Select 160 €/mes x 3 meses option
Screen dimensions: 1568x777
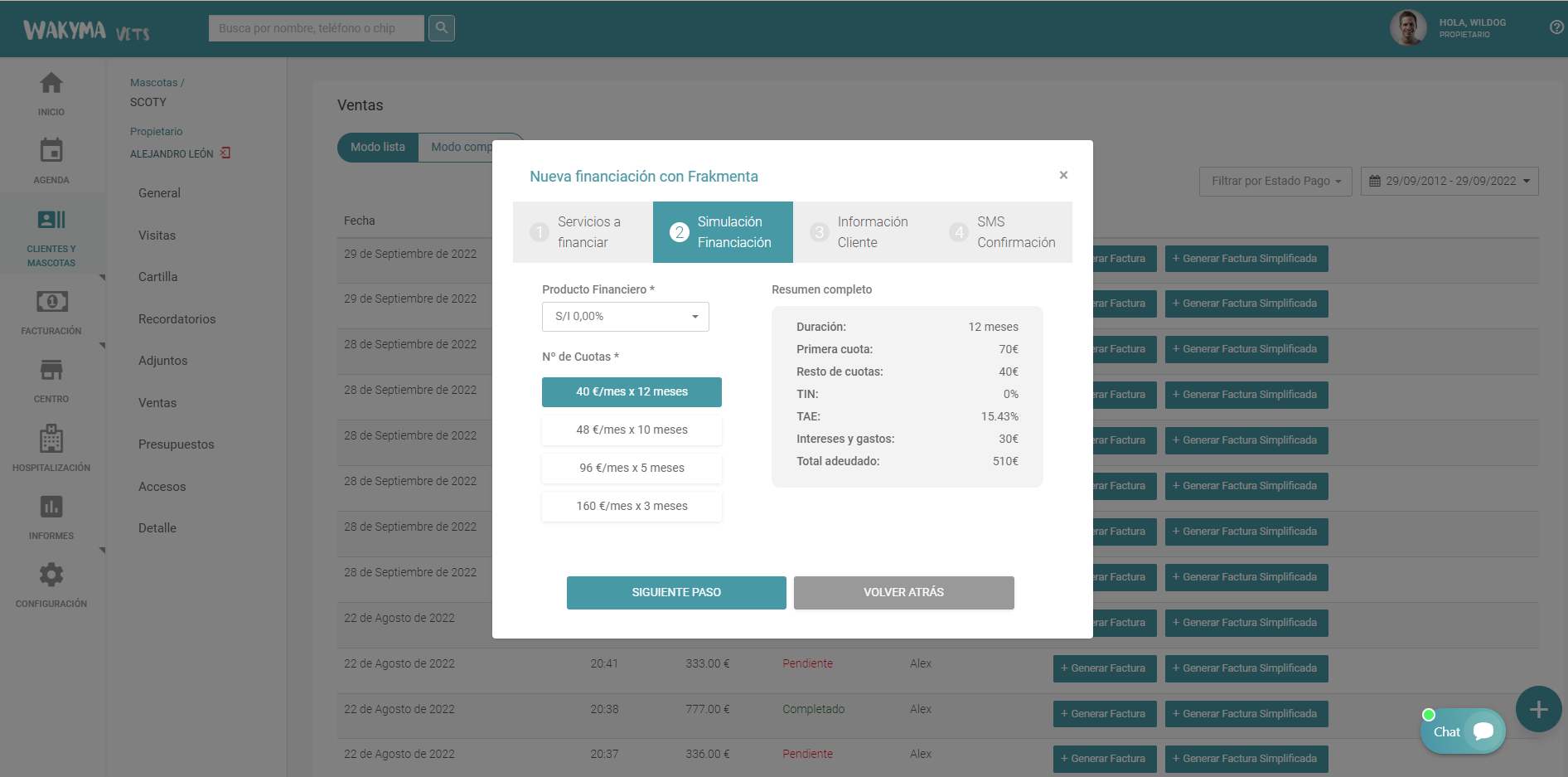click(x=632, y=507)
